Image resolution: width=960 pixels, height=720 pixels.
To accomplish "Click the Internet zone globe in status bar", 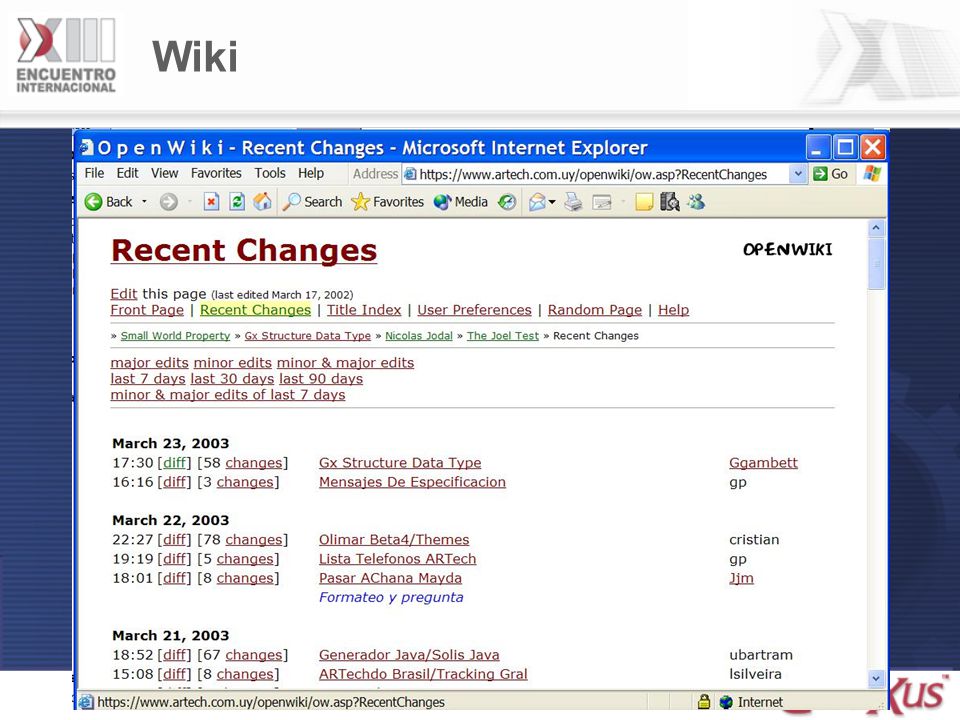I will pos(726,702).
